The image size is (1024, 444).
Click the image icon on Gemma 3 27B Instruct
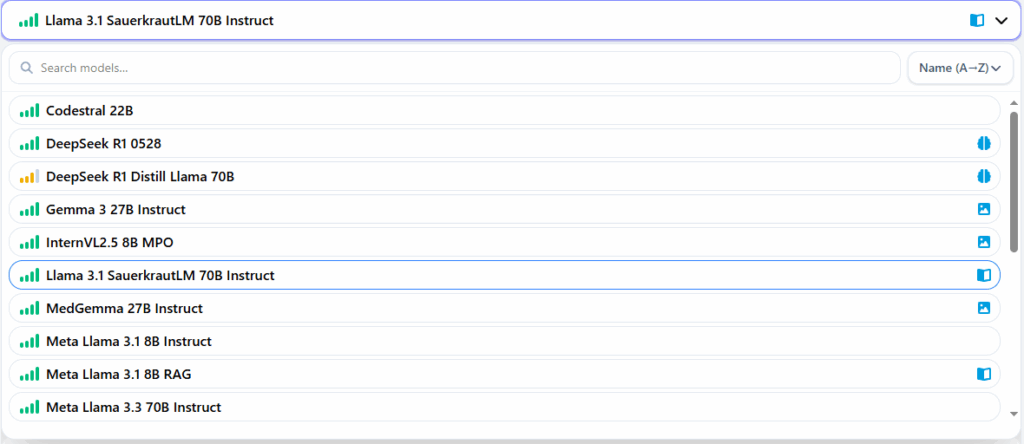983,209
